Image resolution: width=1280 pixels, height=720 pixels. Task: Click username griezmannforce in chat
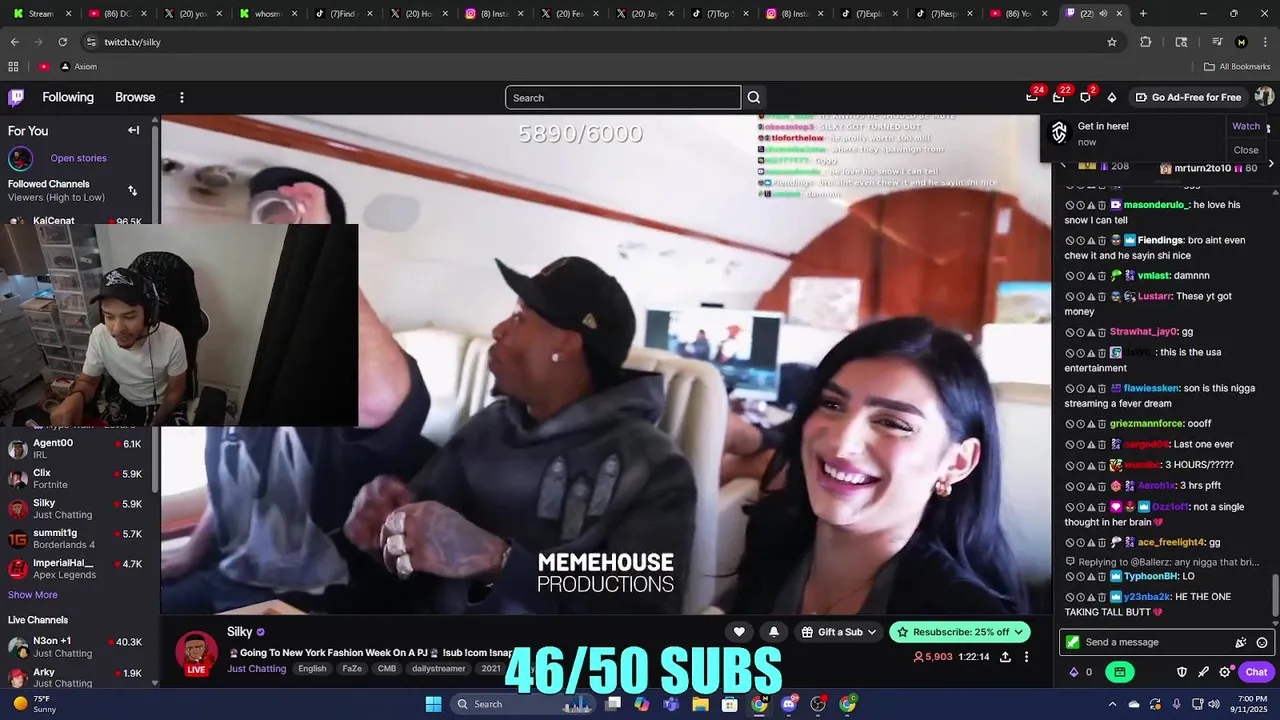(x=1146, y=424)
